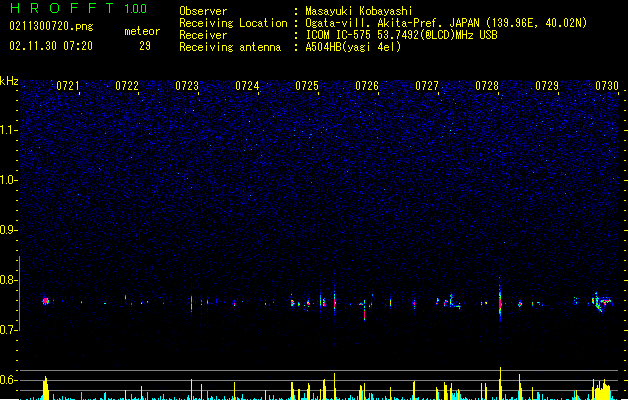Image resolution: width=629 pixels, height=400 pixels.
Task: Click the 1.1 kHz axis label
Action: (9, 130)
